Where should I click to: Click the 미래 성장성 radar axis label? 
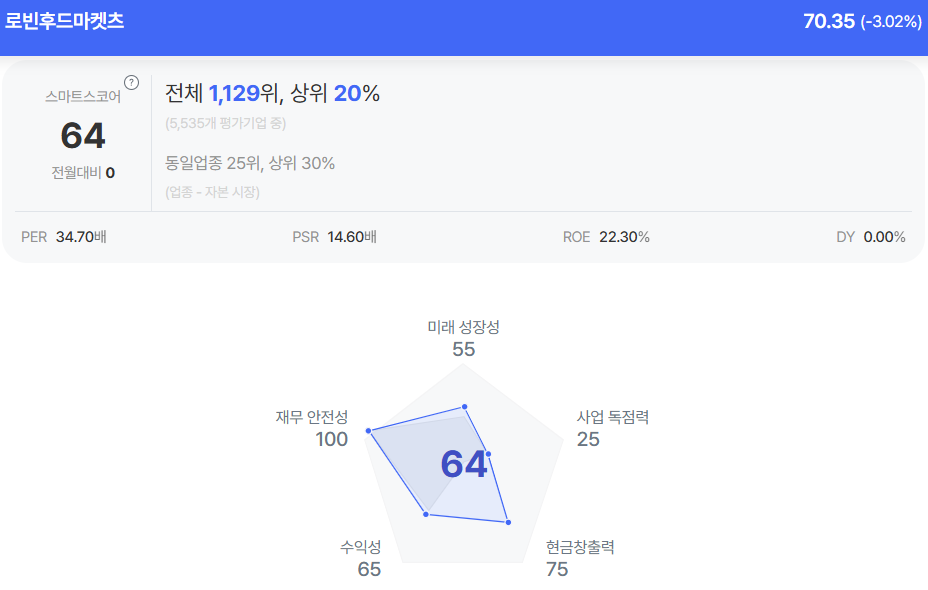tap(463, 327)
